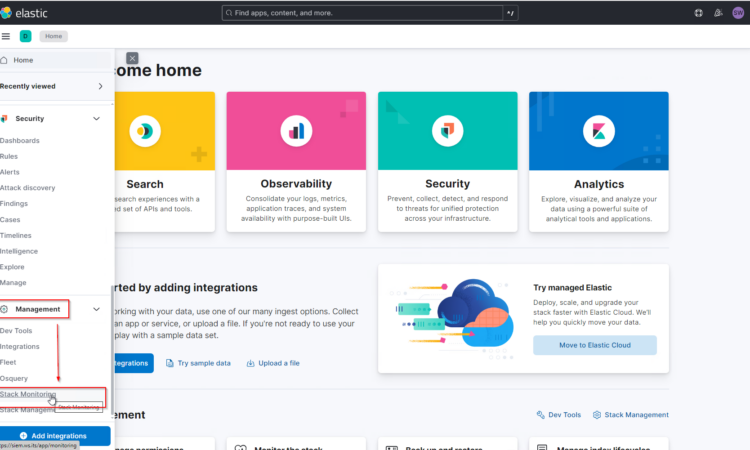Click the Upload a file icon
Viewport: 750px width, 450px height.
tap(250, 363)
